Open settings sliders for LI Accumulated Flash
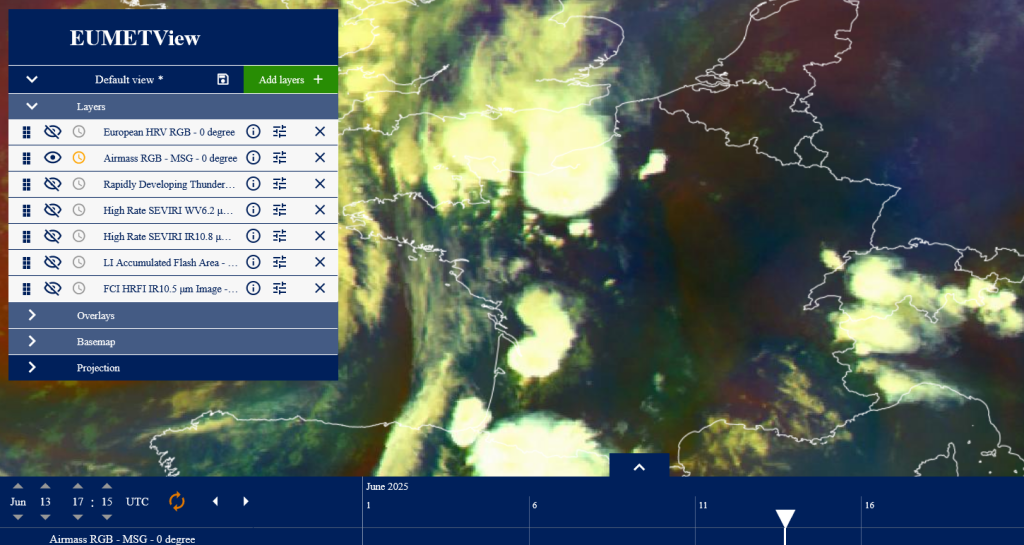1024x545 pixels. 280,262
